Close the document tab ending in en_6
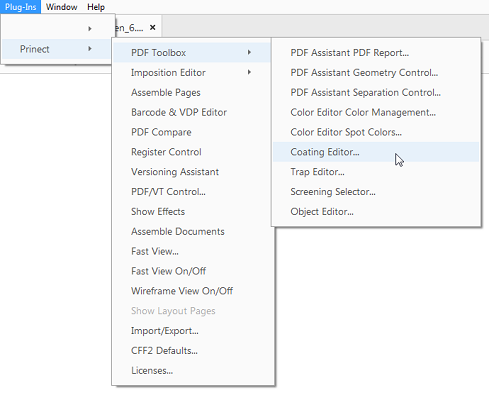This screenshot has height=400, width=489. 153,27
